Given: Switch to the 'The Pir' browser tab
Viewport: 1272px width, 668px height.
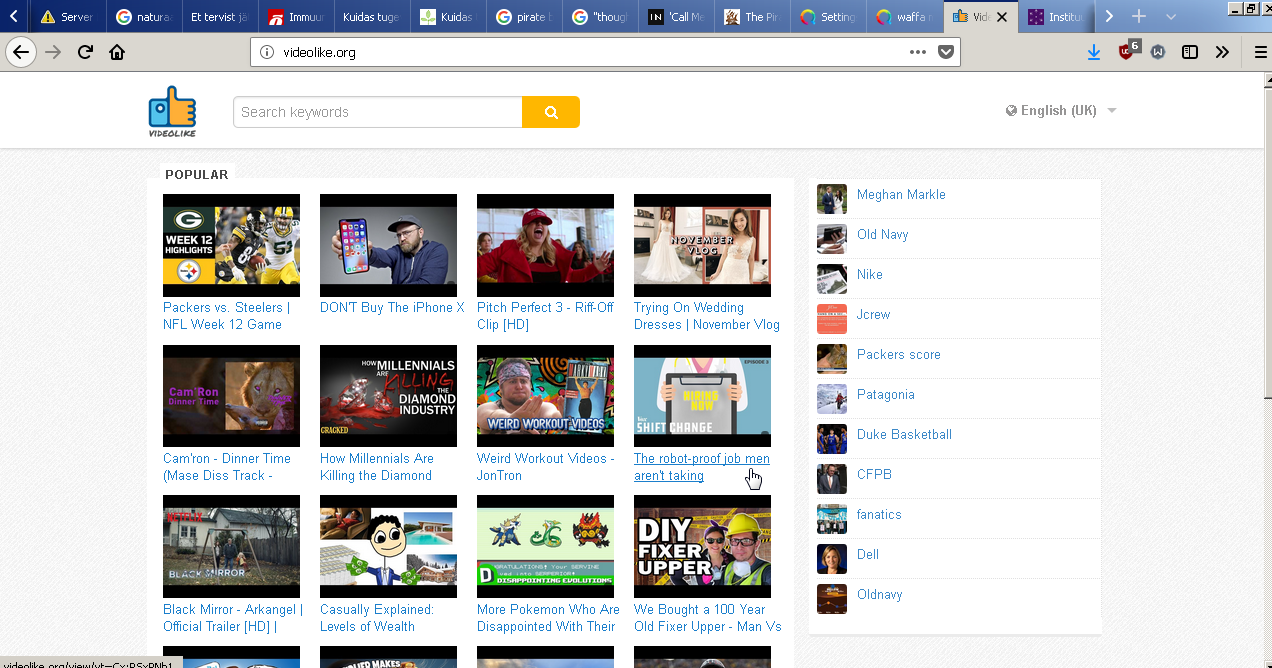Looking at the screenshot, I should coord(752,17).
